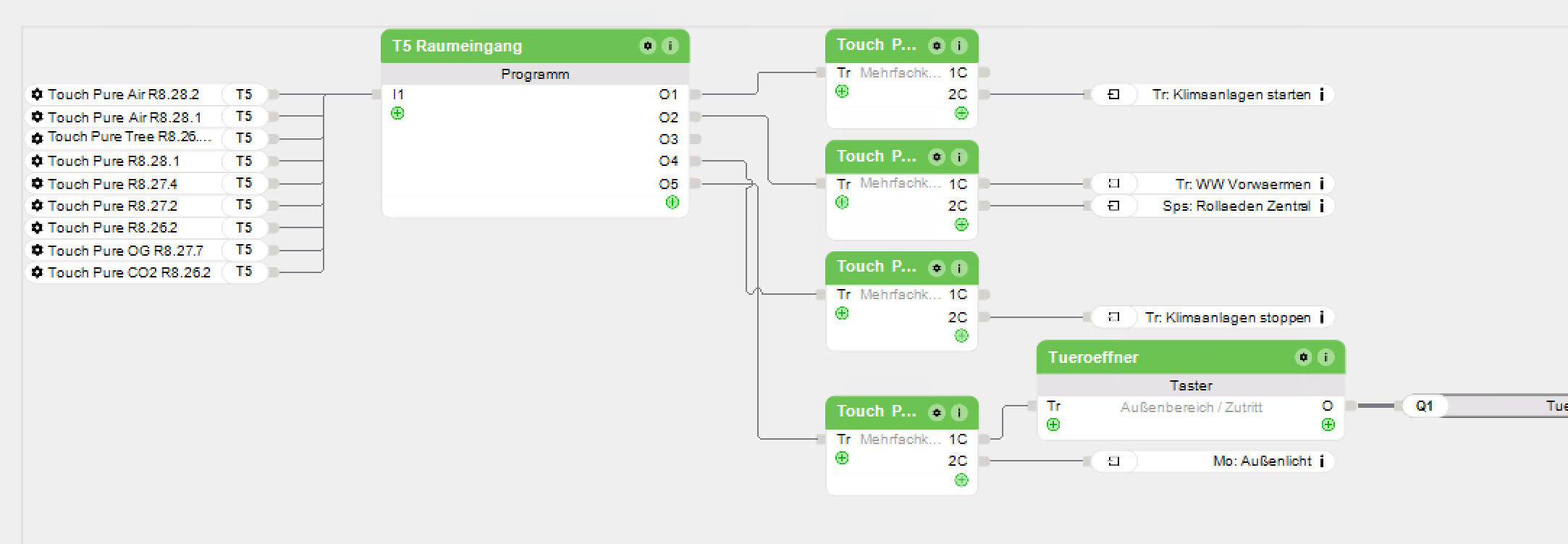Screen dimensions: 1568x544
Task: Click gear icon beside Touch Pure CO2 R8.26.2
Action: coord(37,272)
